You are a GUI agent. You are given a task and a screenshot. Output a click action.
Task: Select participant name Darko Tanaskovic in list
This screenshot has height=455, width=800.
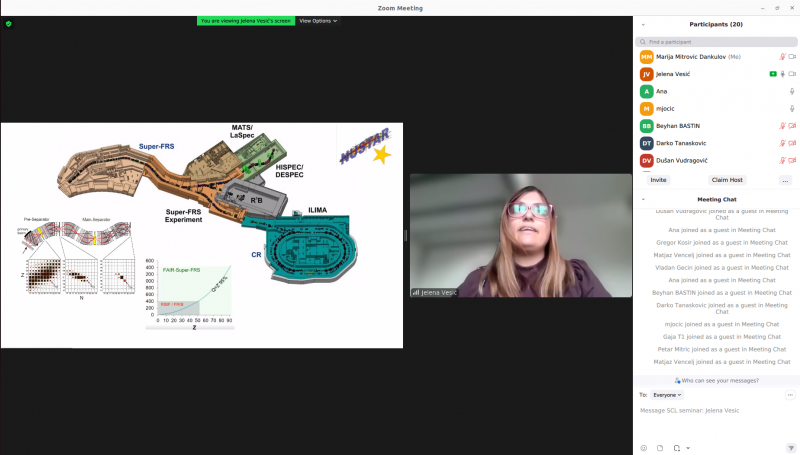tap(681, 143)
